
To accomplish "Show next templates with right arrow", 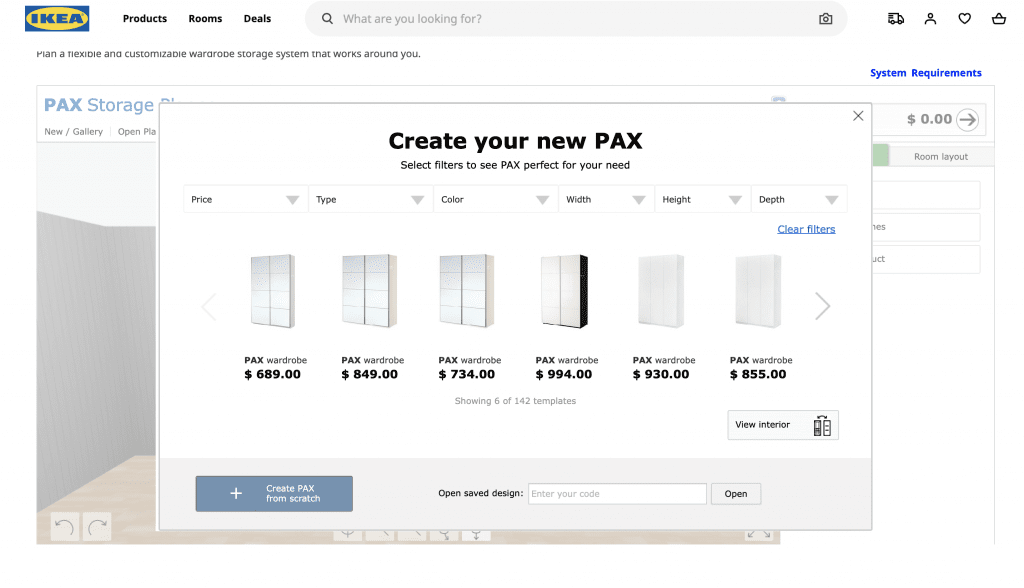I will coord(822,306).
